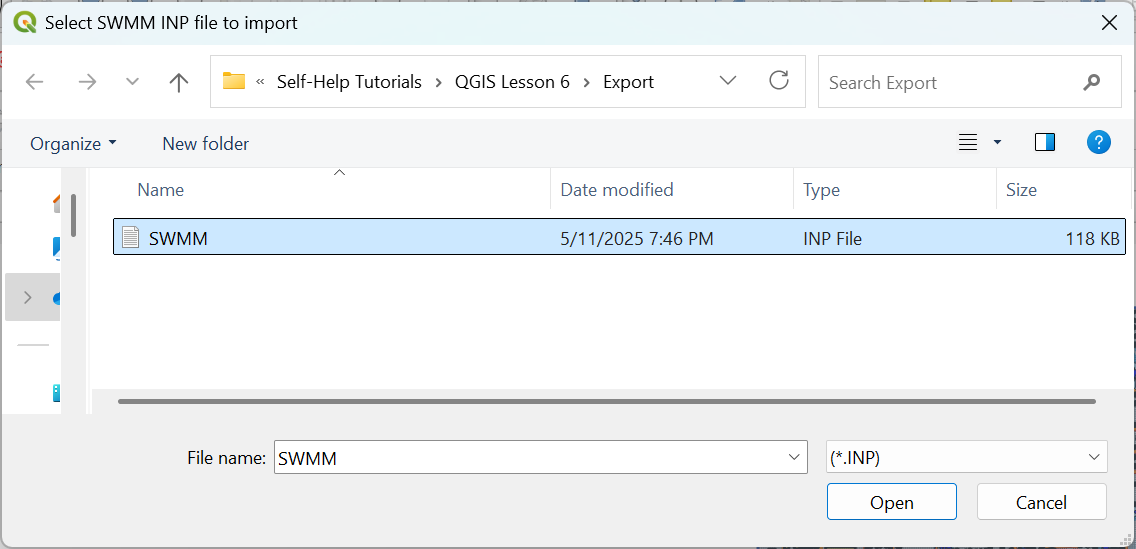Screen dimensions: 1136x549
Task: Select the SWMM file icon
Action: pyautogui.click(x=130, y=237)
